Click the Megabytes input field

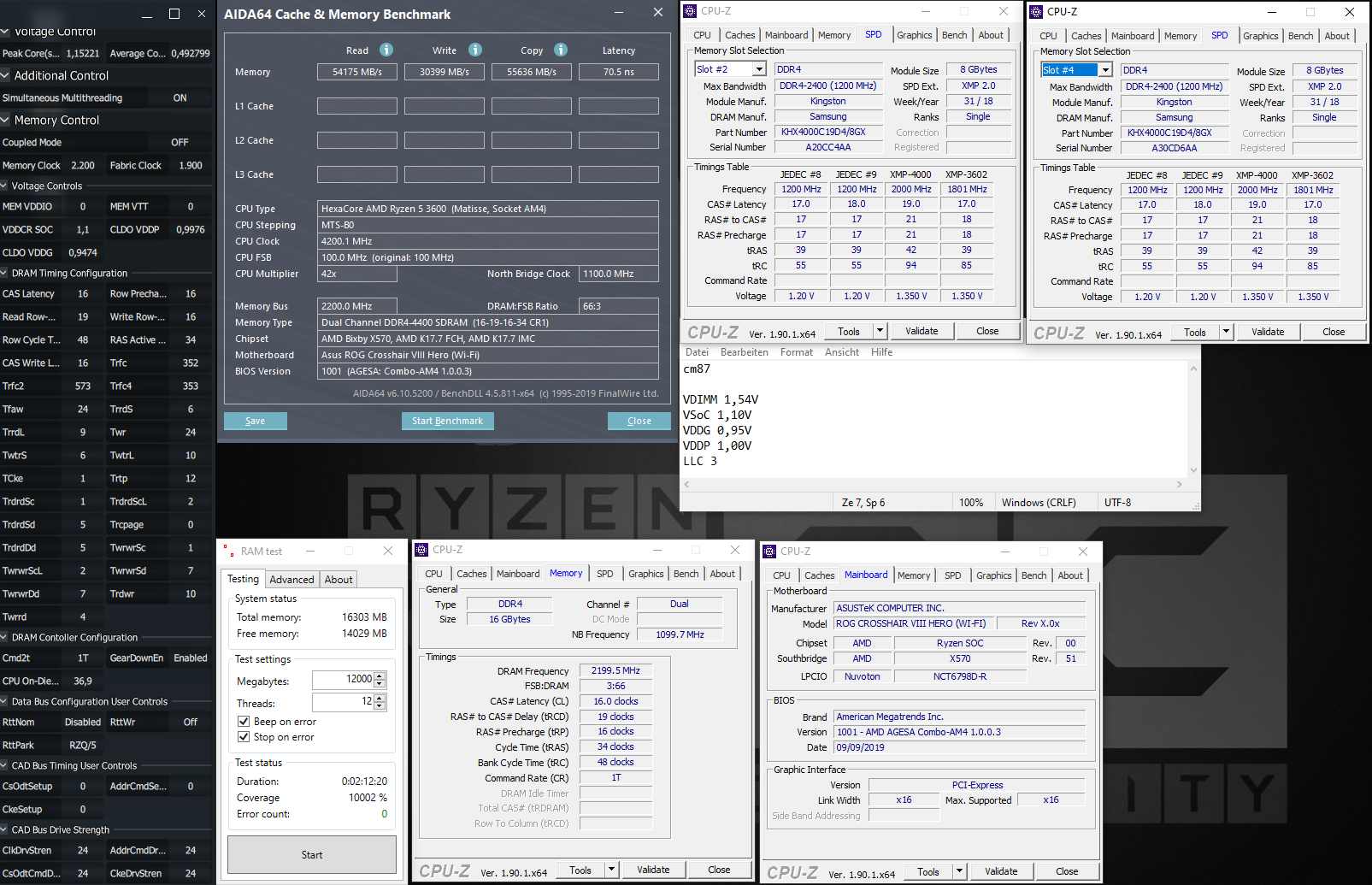[343, 680]
